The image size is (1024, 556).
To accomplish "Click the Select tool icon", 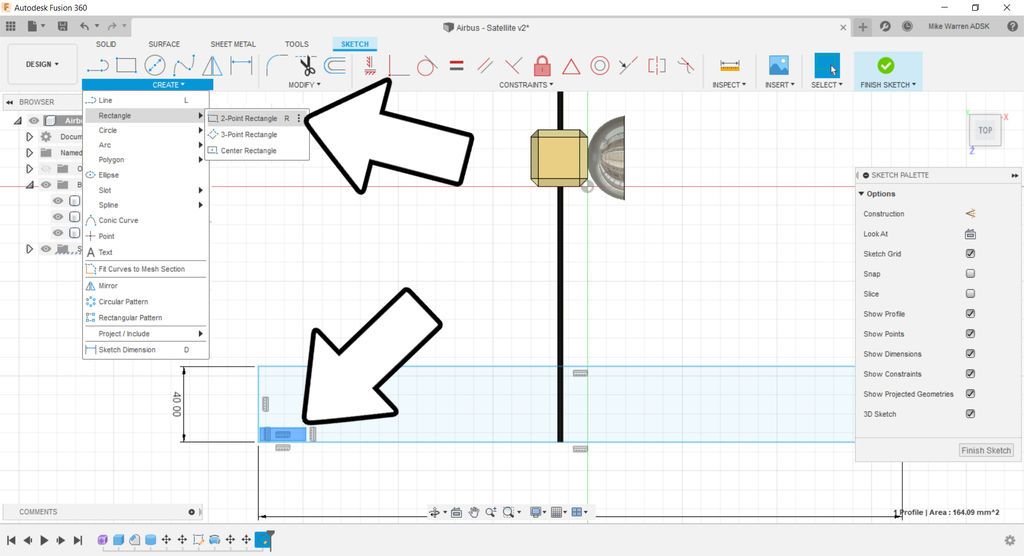I will click(827, 65).
